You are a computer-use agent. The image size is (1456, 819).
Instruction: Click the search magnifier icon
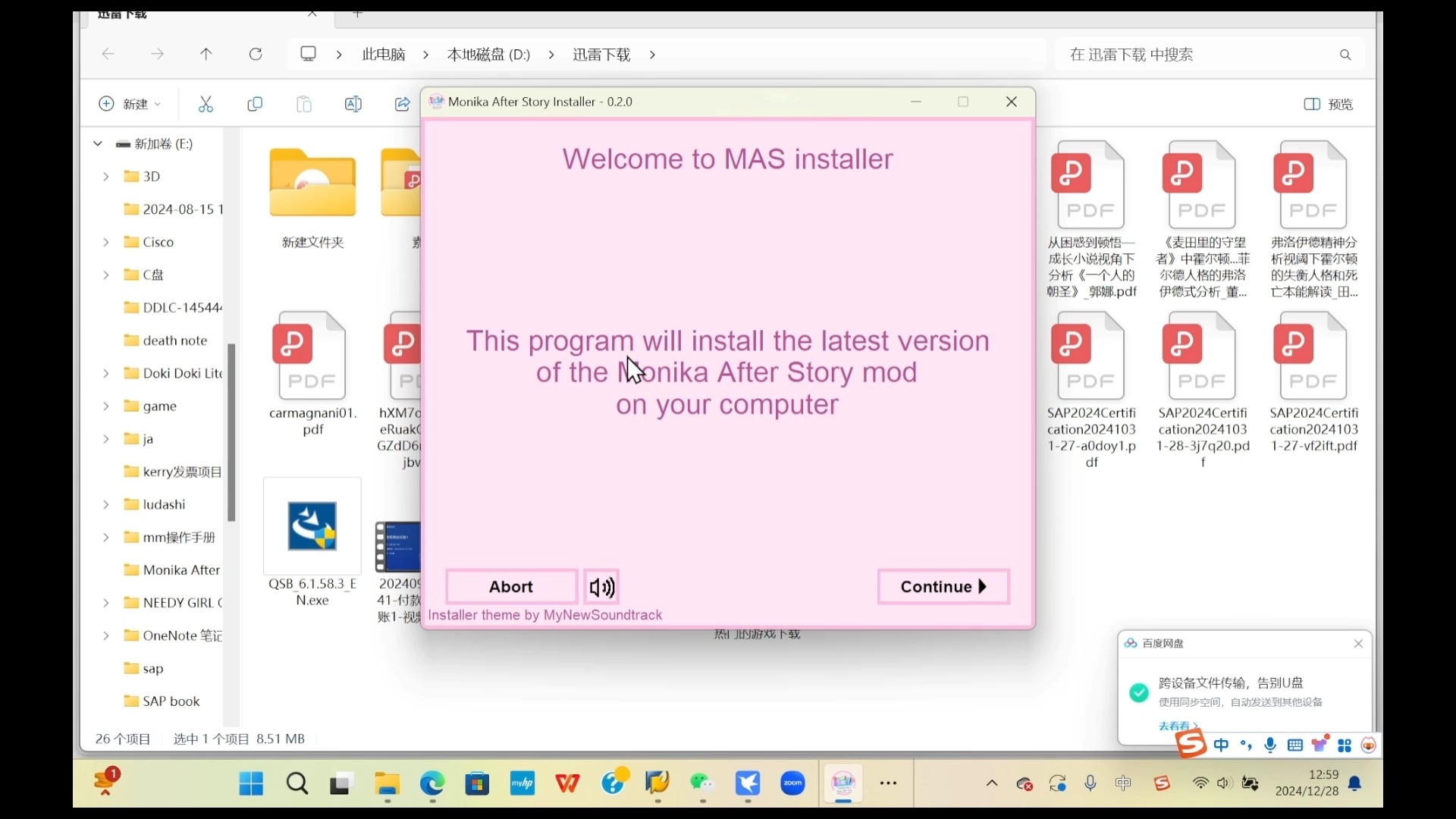(1345, 55)
